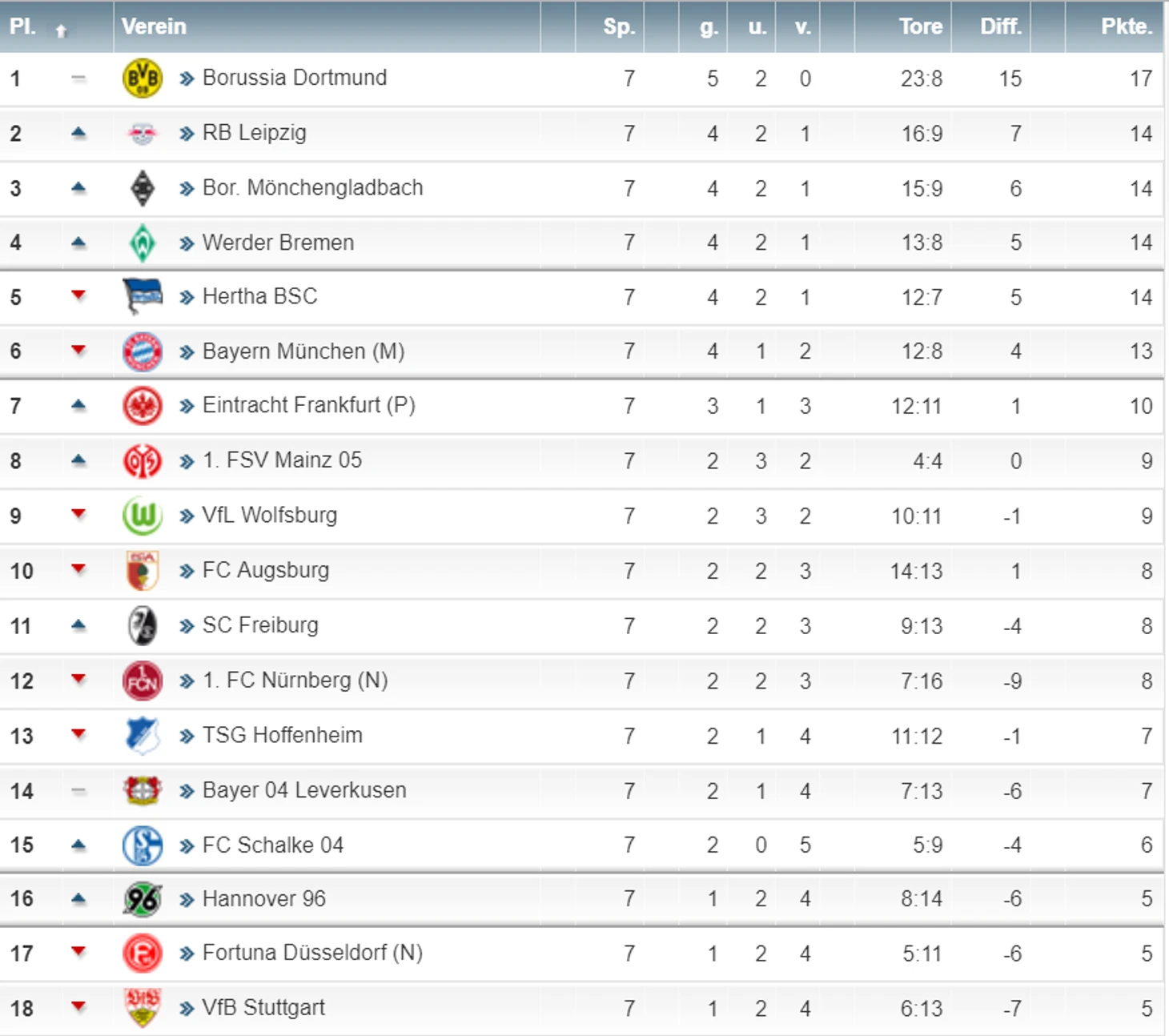The image size is (1169, 1036).
Task: Click the Hertha BSC flag logo
Action: tap(143, 297)
